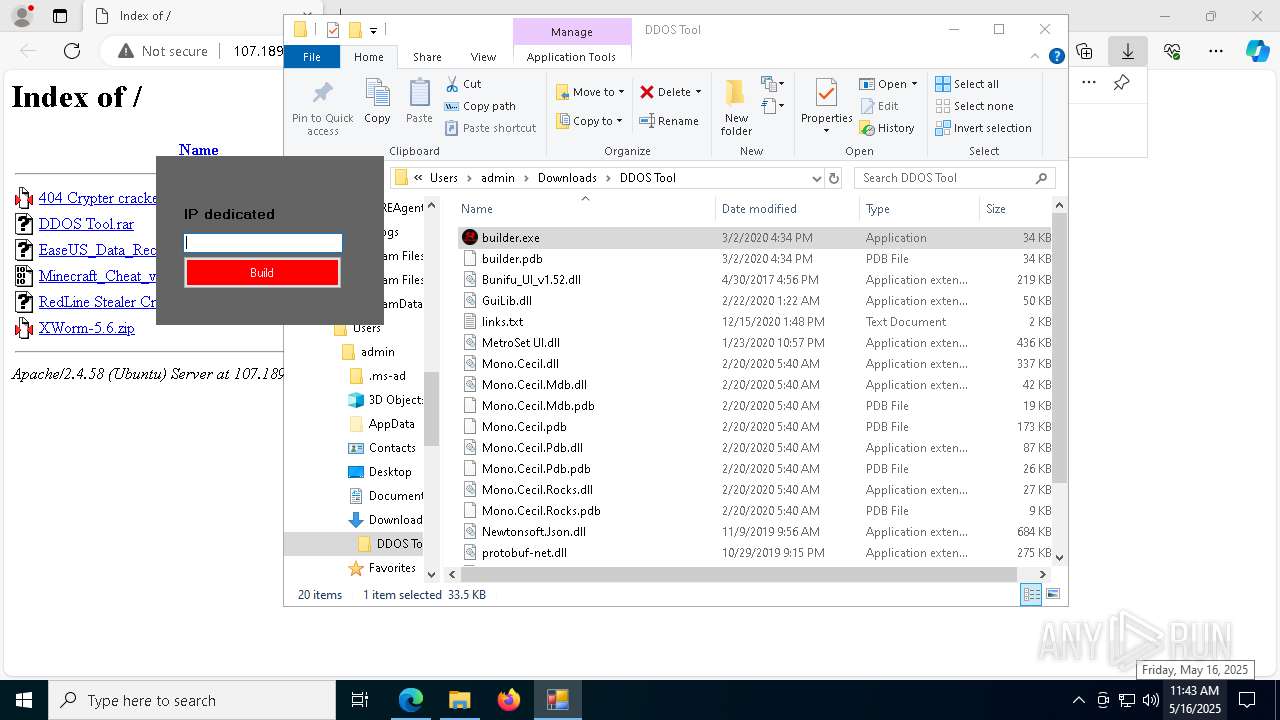Open the Application Tools tab
The image size is (1280, 720).
pyautogui.click(x=571, y=57)
